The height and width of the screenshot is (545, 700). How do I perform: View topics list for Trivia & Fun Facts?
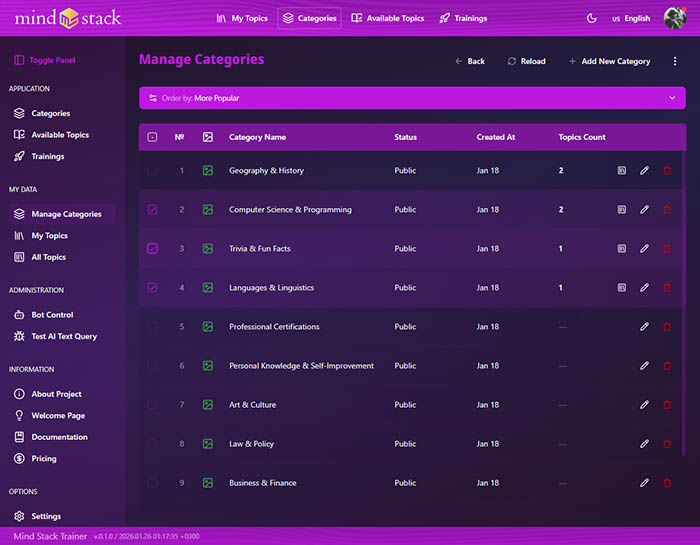pos(621,249)
